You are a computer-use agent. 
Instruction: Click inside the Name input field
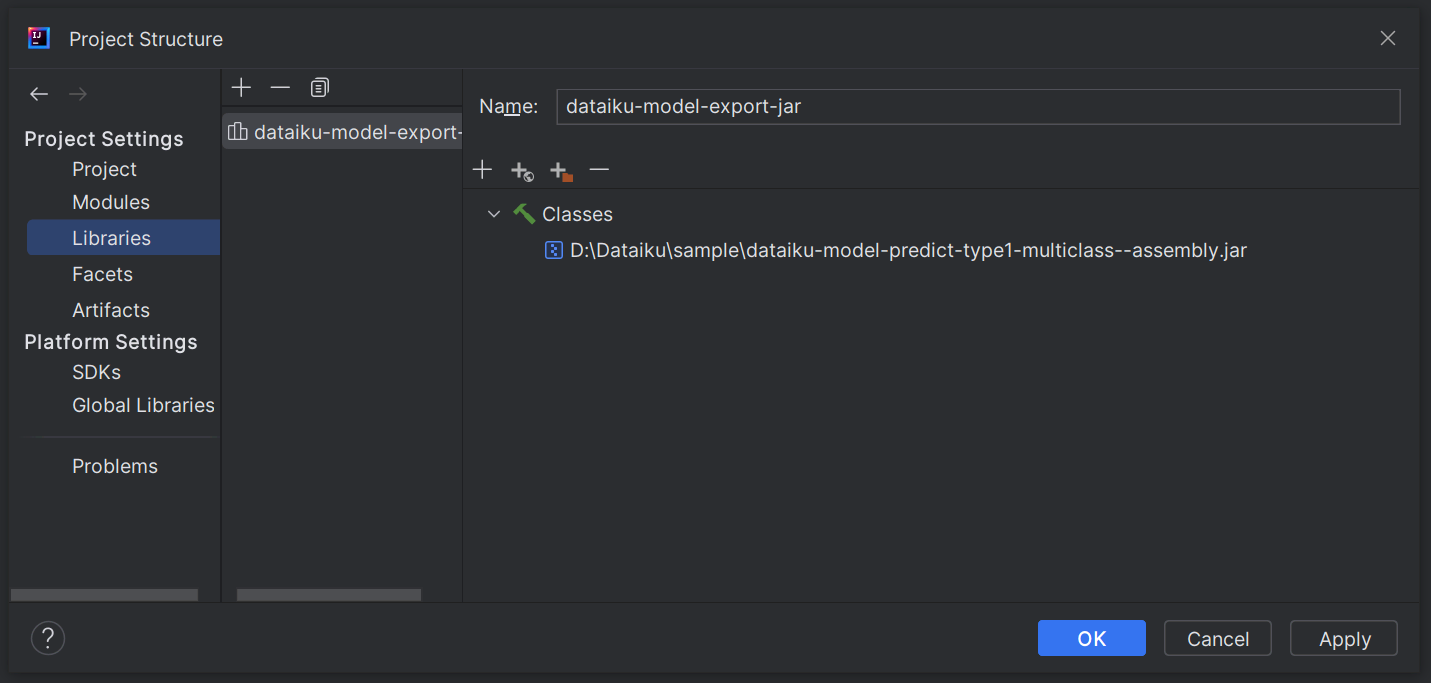click(977, 106)
